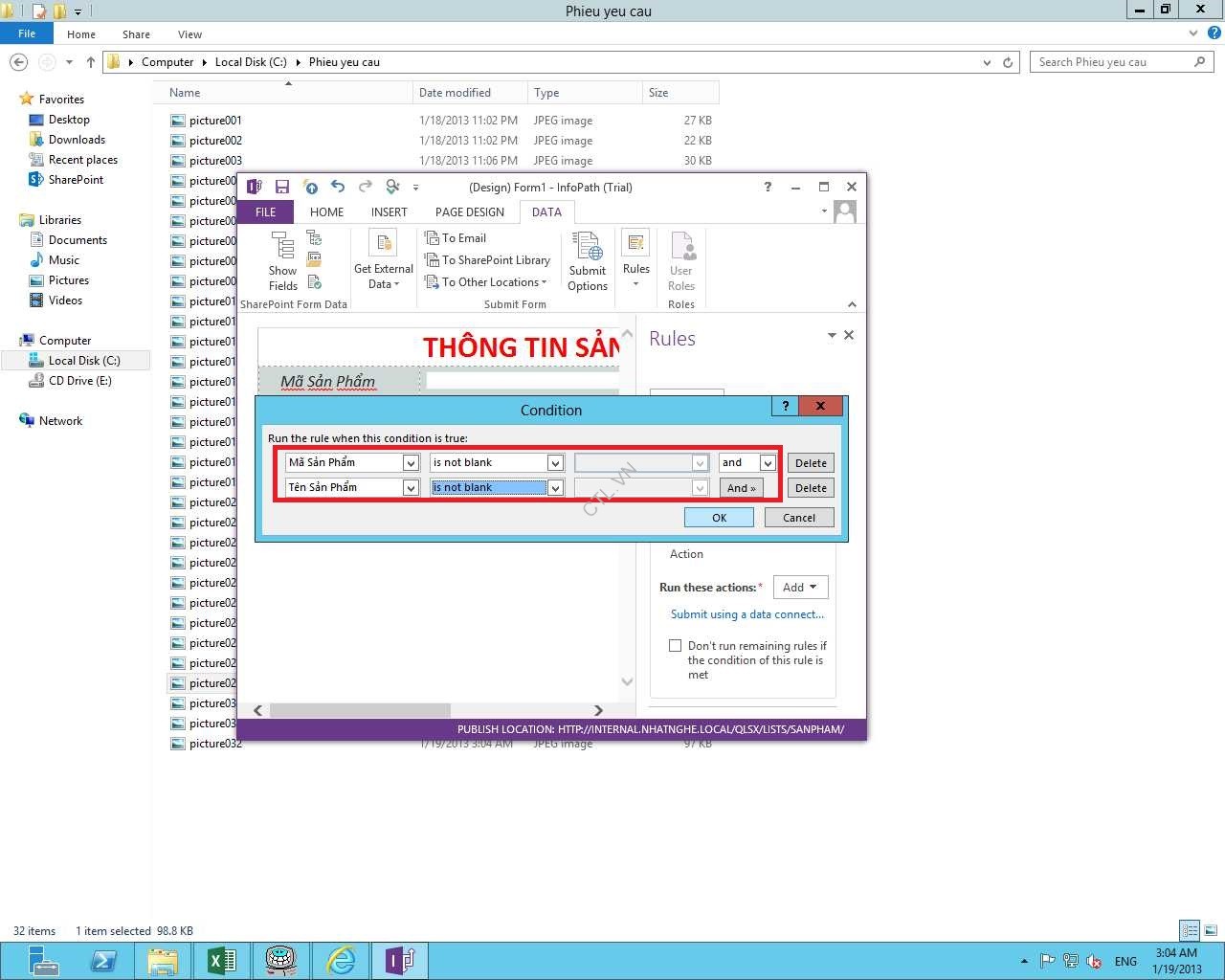Screen dimensions: 1225x980
Task: Toggle 'Don't run remaining rules' checkbox
Action: tap(675, 646)
